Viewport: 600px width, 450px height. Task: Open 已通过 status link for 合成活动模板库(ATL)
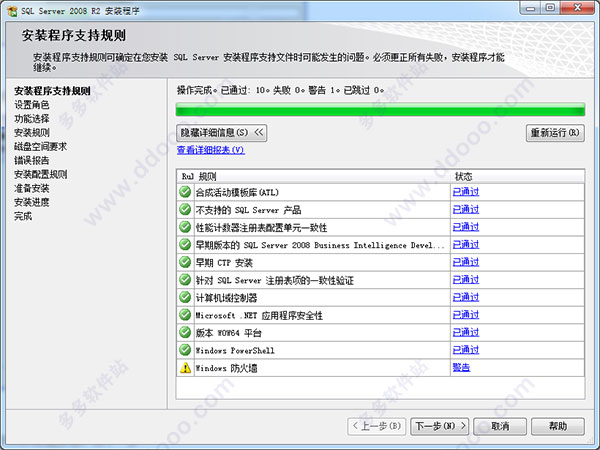click(466, 192)
